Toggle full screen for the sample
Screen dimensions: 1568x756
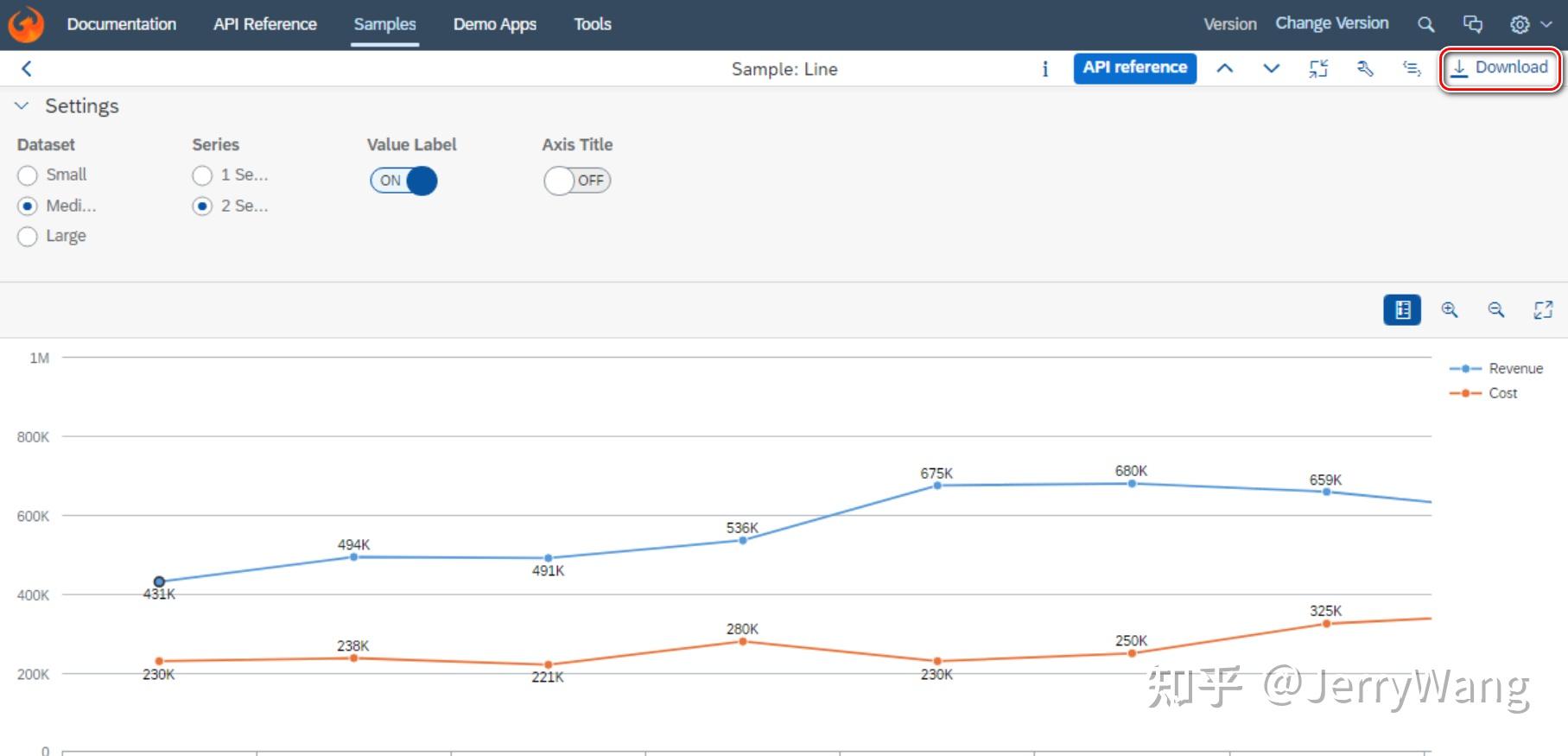(1318, 68)
